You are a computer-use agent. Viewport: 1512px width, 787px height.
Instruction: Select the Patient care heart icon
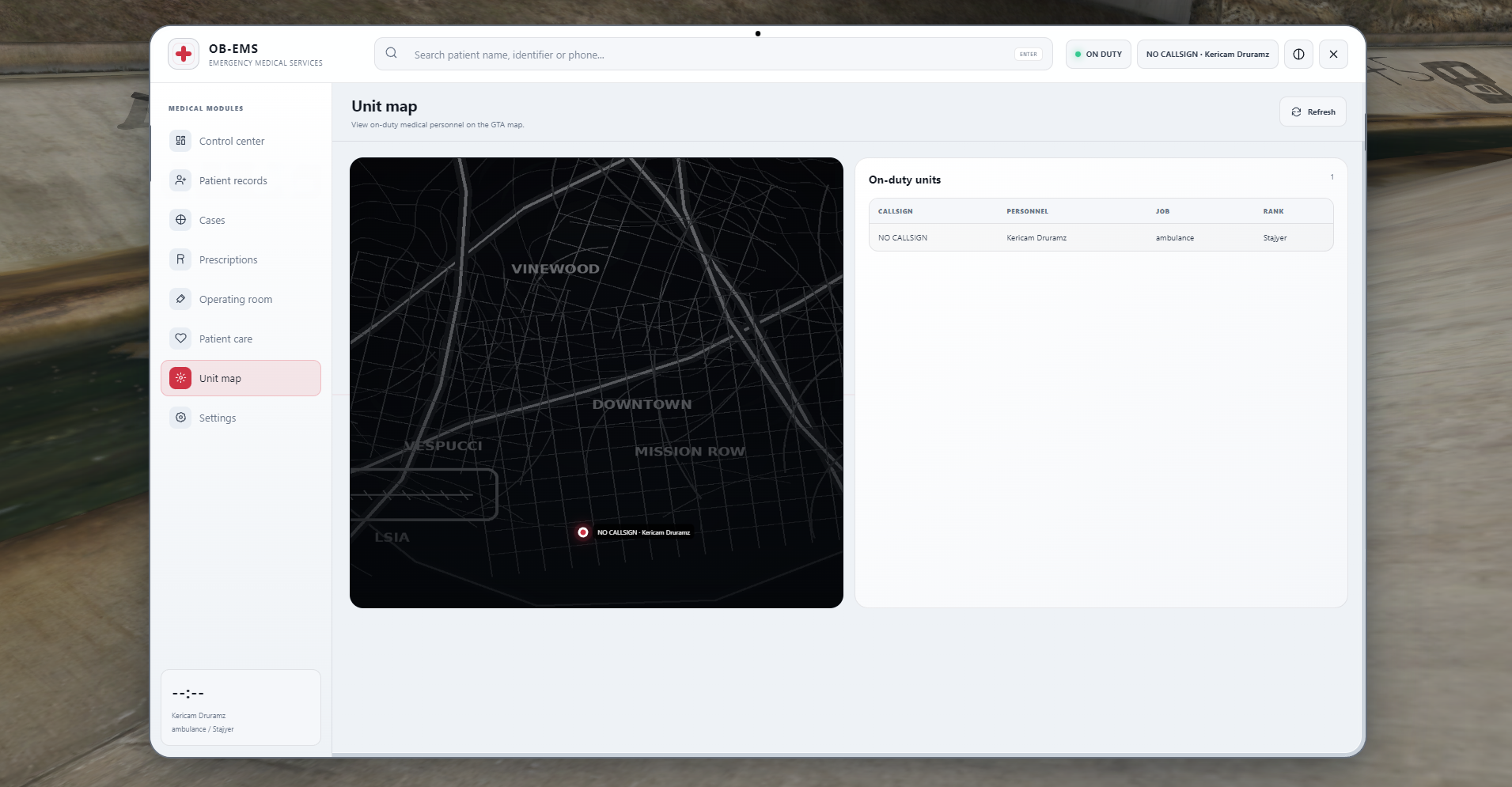click(x=180, y=339)
